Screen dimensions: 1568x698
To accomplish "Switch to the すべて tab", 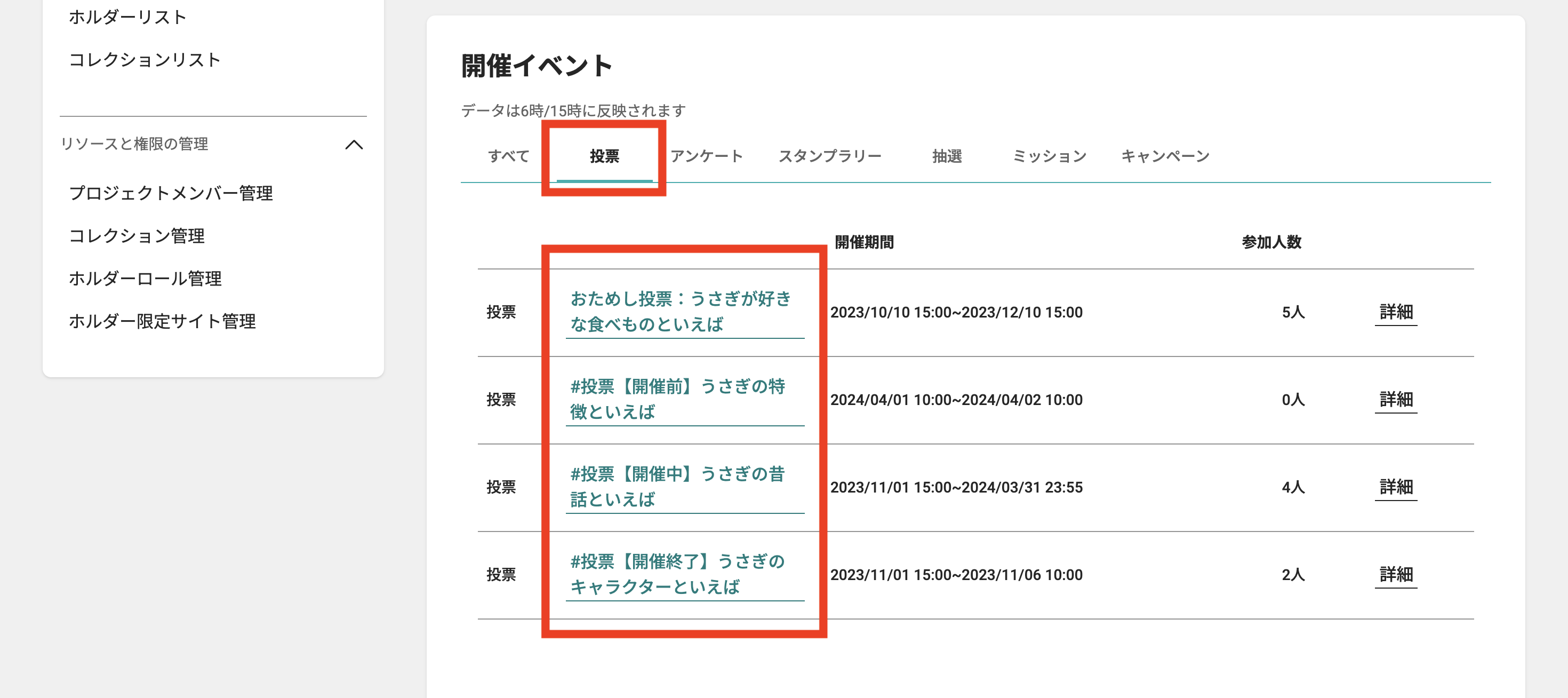I will click(508, 156).
